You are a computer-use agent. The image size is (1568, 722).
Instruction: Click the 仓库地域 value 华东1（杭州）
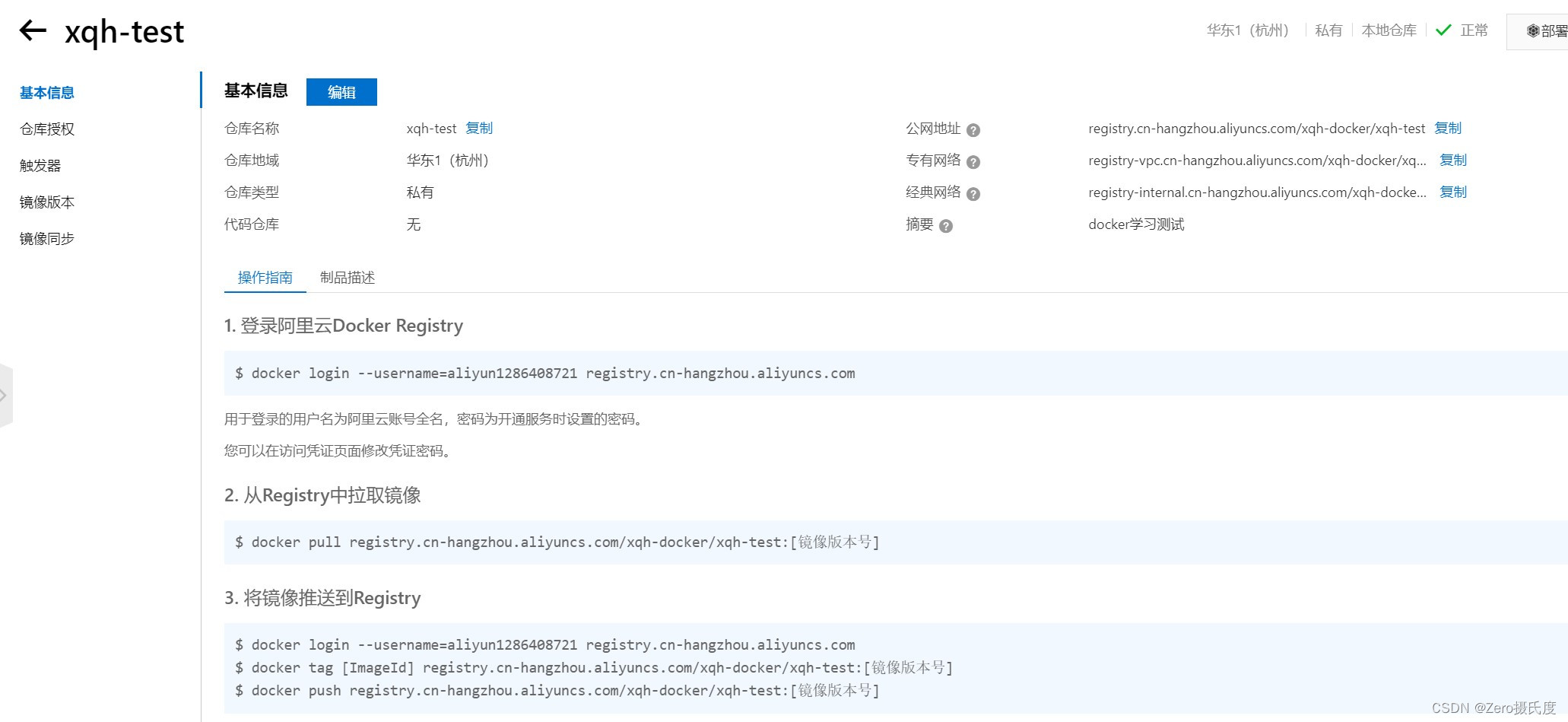(x=449, y=161)
